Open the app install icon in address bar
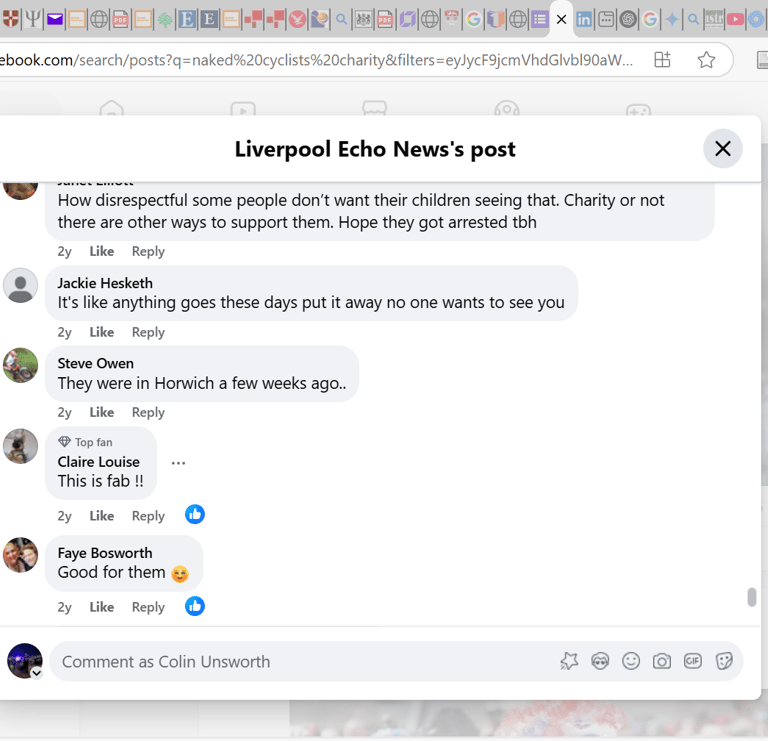 [x=662, y=60]
